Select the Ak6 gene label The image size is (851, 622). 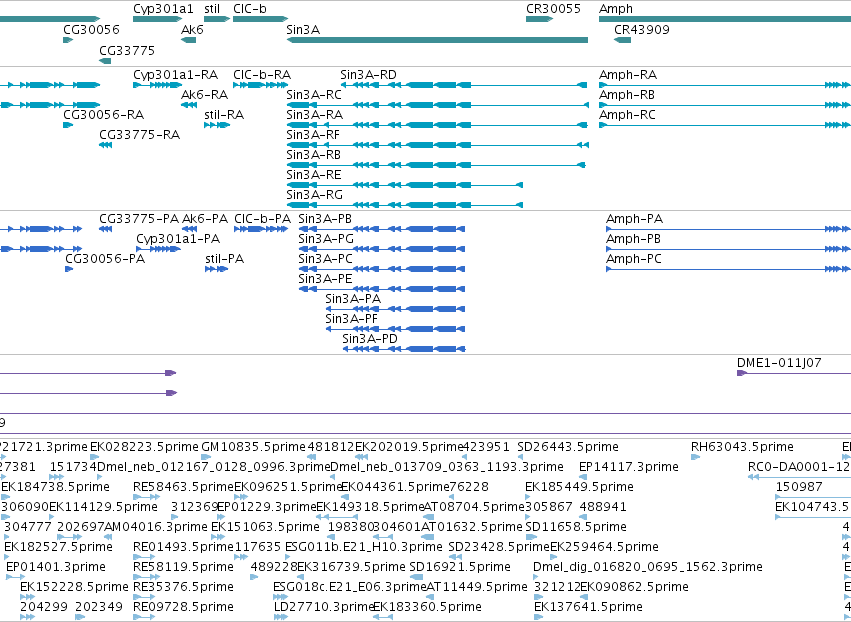[x=192, y=29]
